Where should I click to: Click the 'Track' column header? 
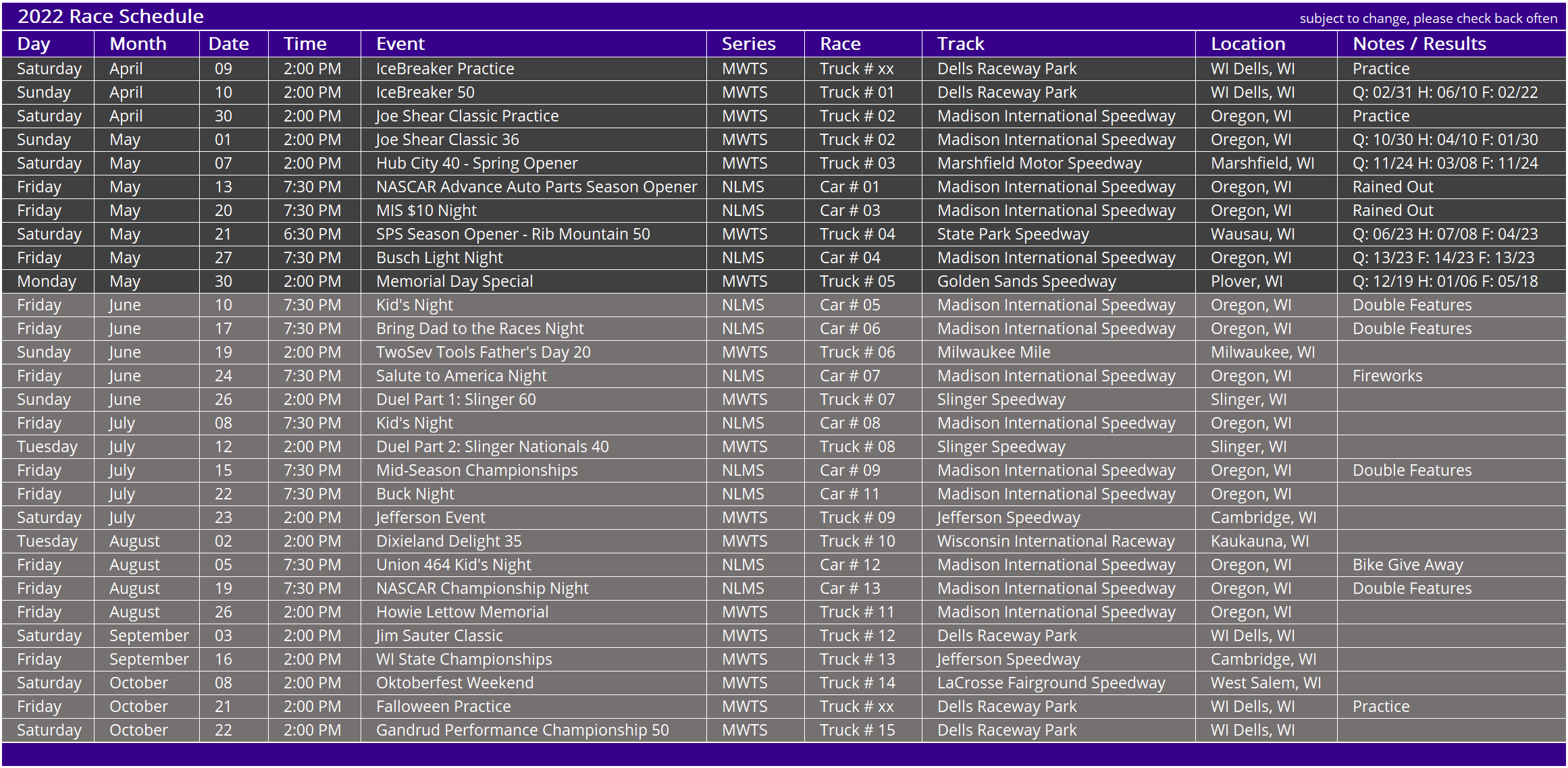click(960, 44)
